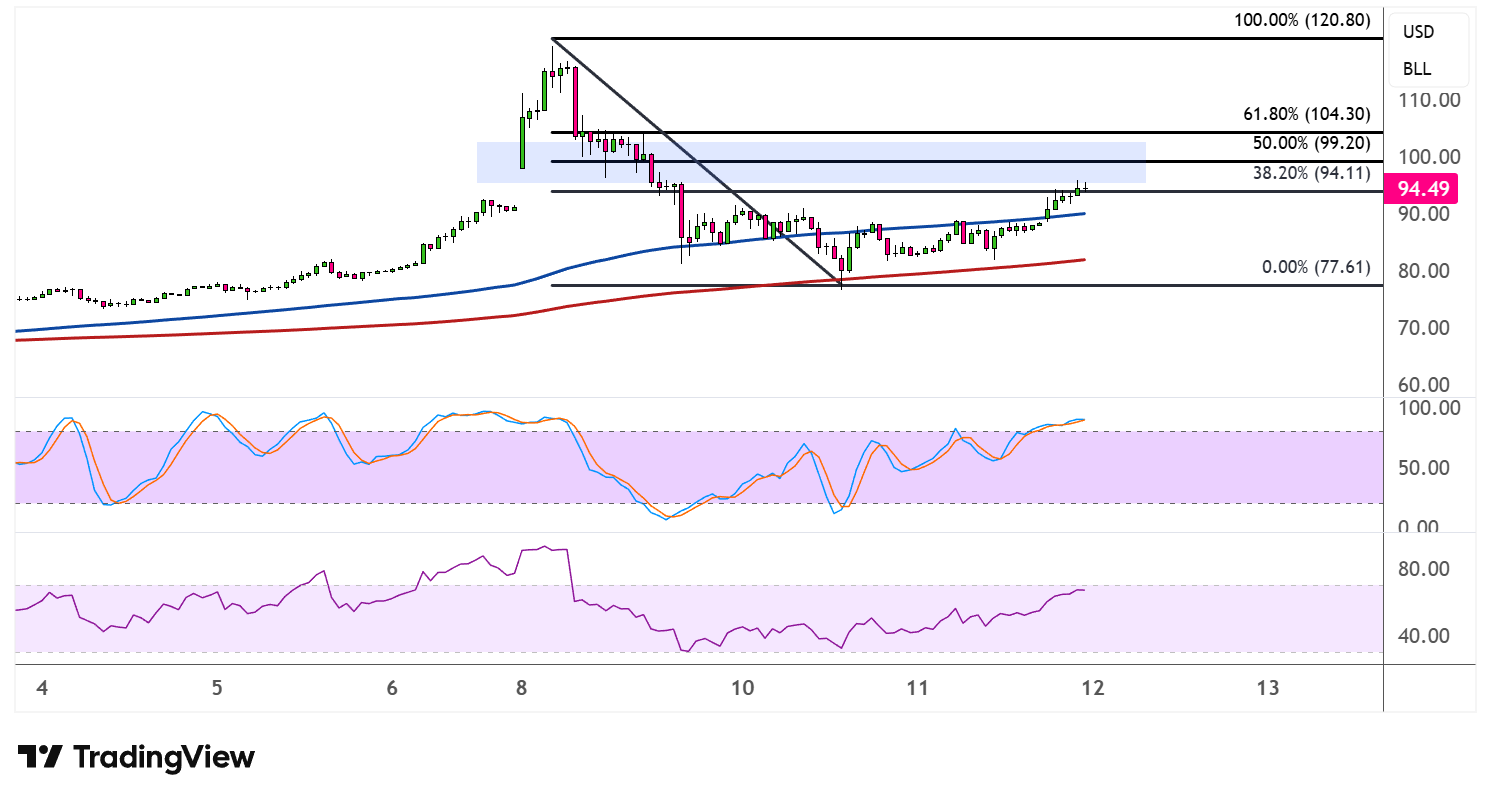1491x802 pixels.
Task: Click the TradingView brand text
Action: [165, 757]
